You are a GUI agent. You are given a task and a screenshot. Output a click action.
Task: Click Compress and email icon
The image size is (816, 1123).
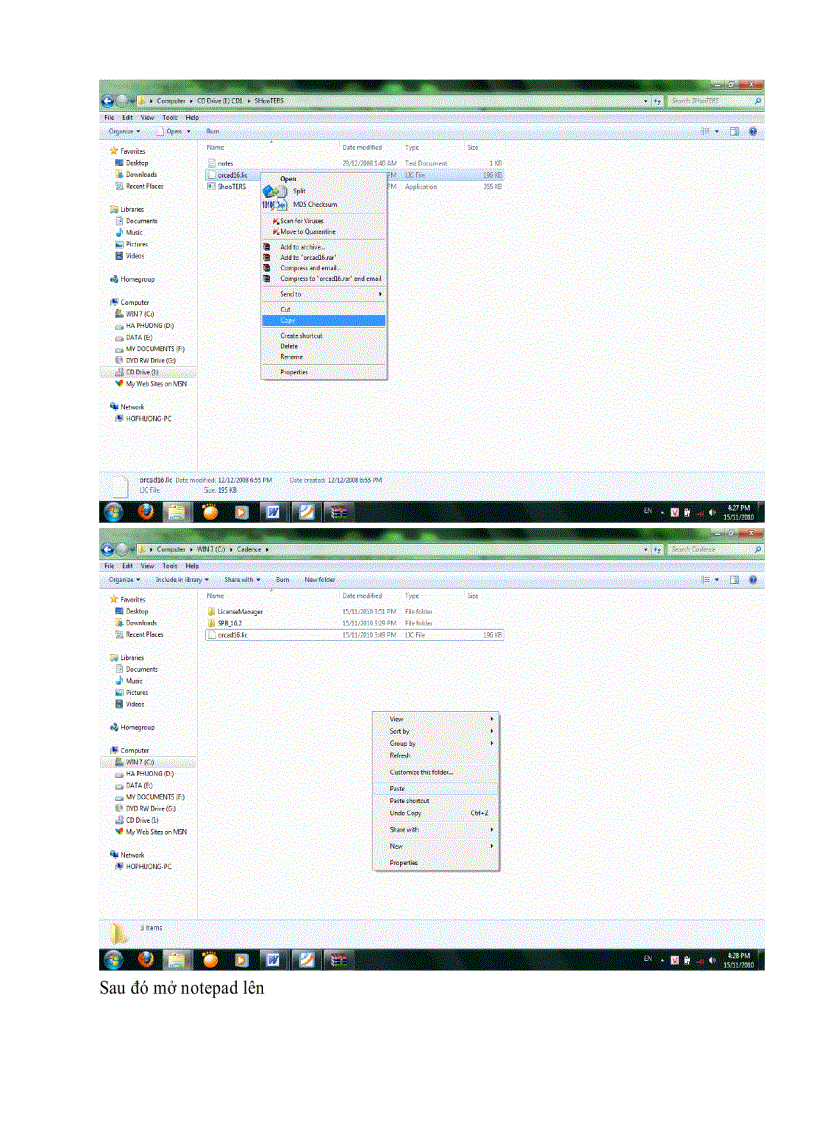(266, 268)
